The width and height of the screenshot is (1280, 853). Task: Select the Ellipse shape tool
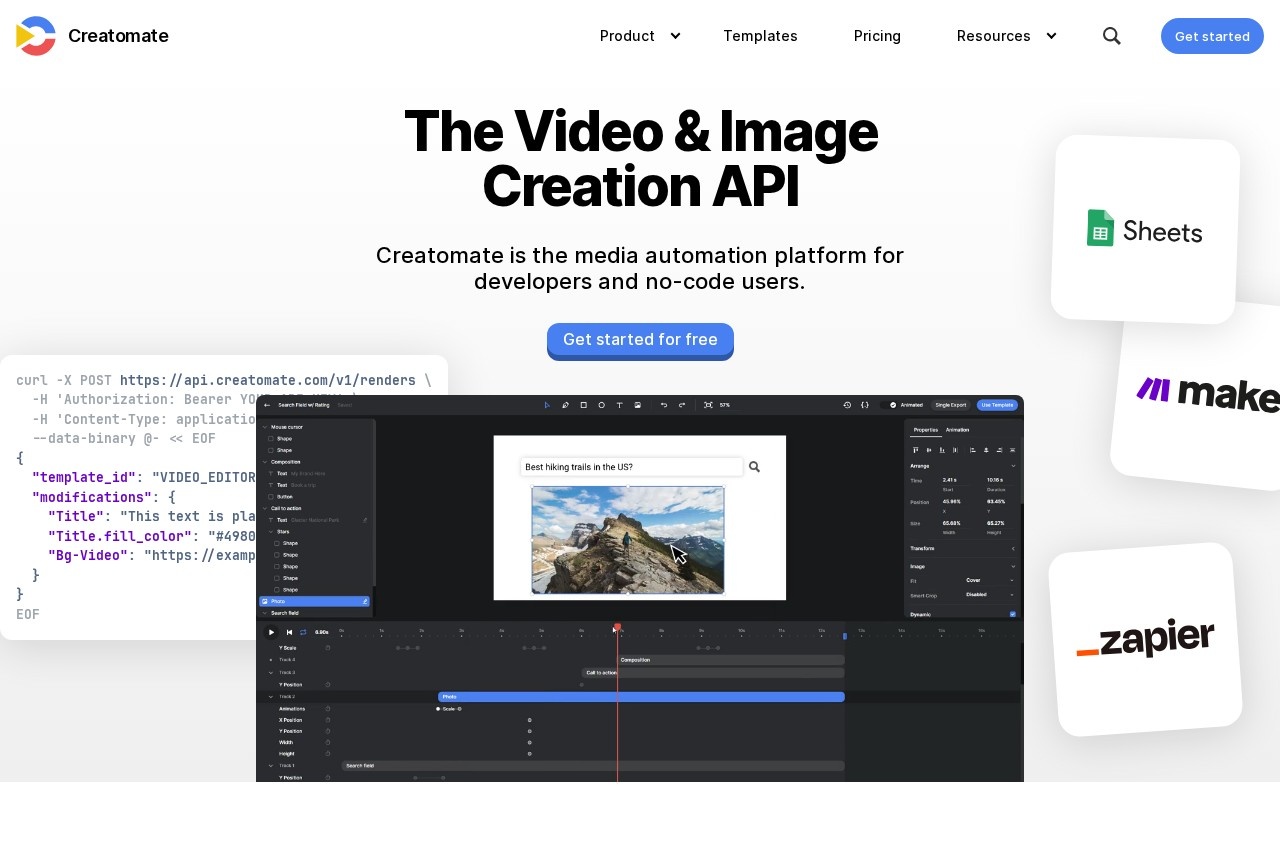click(602, 404)
